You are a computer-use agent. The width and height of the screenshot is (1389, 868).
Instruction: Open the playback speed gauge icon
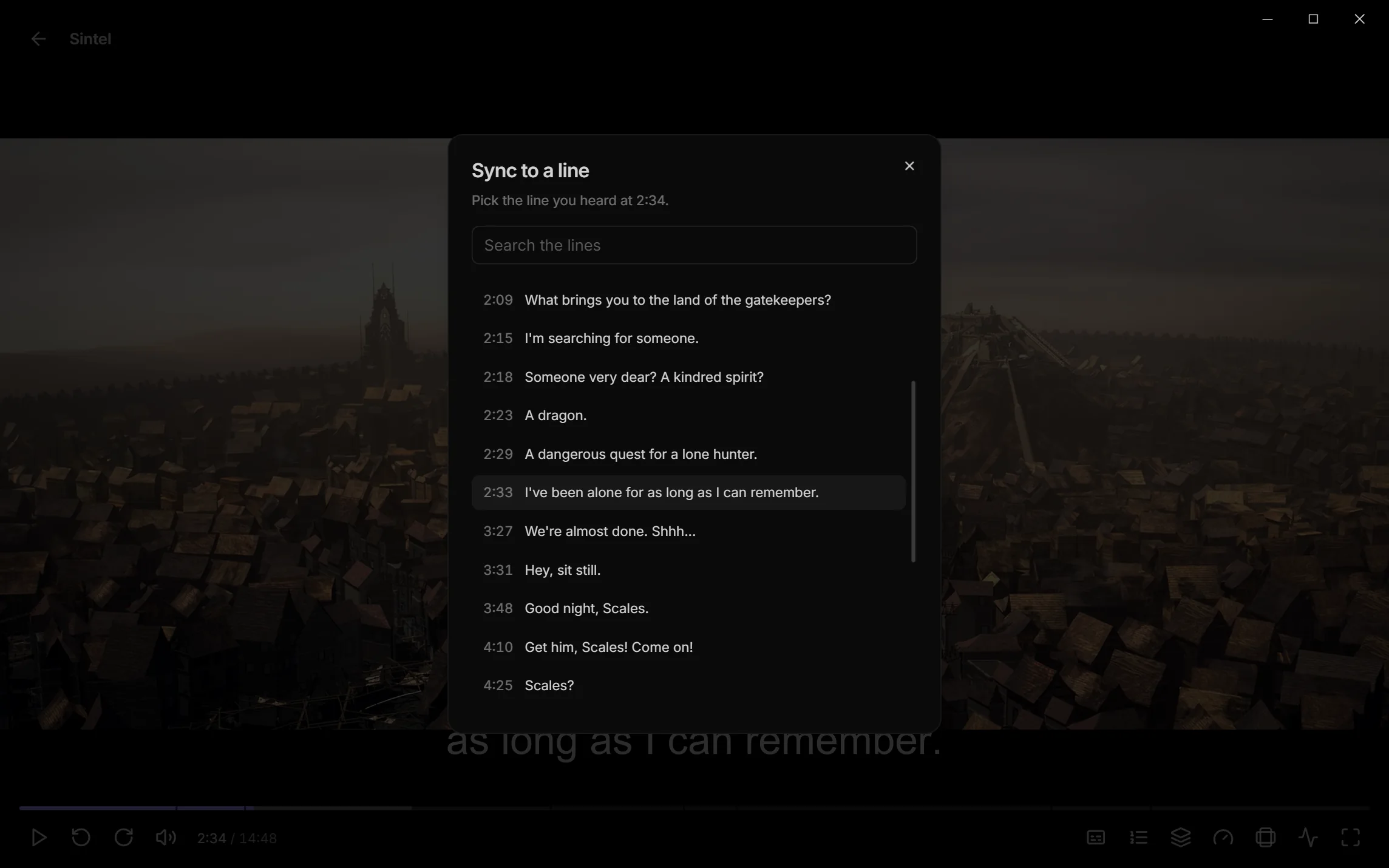click(x=1223, y=838)
